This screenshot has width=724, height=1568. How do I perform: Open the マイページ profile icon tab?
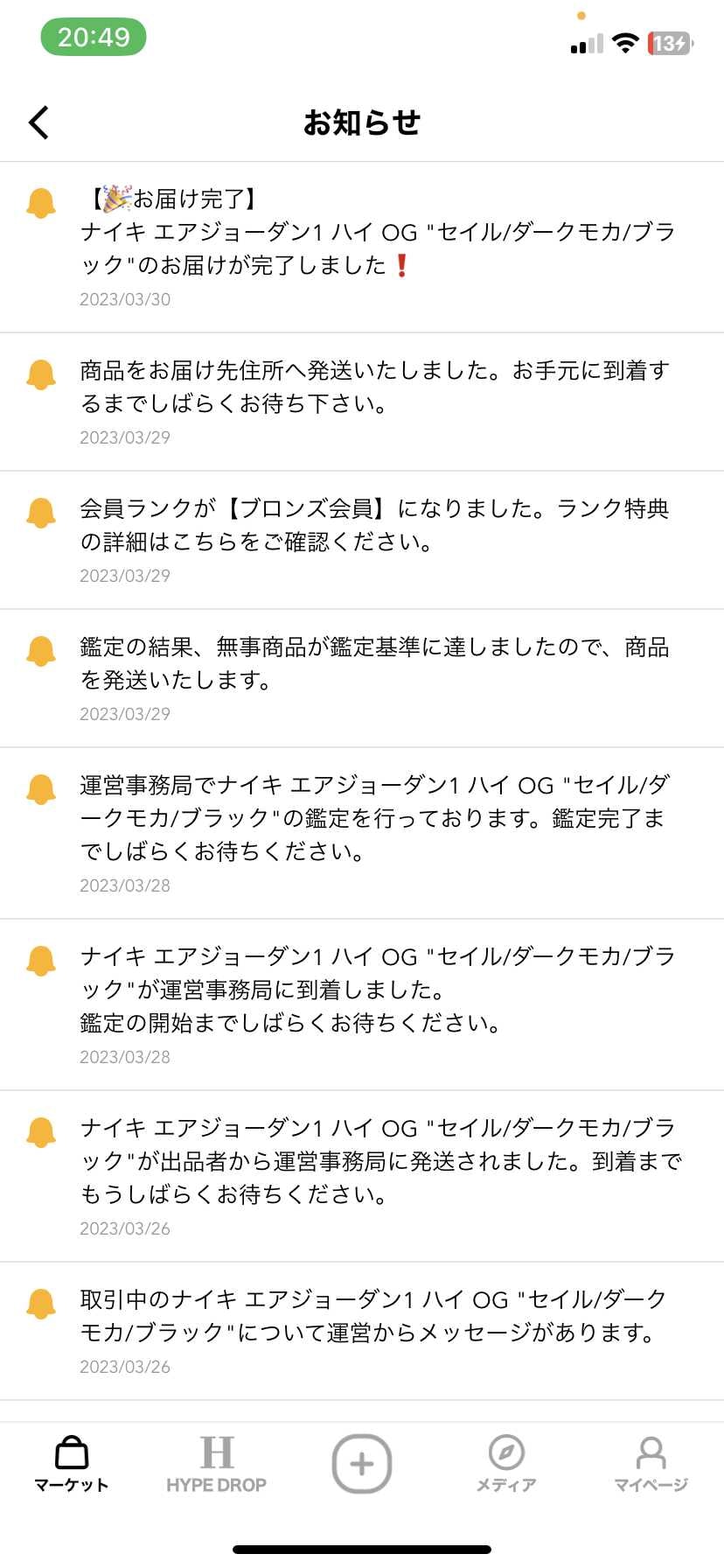(651, 1464)
